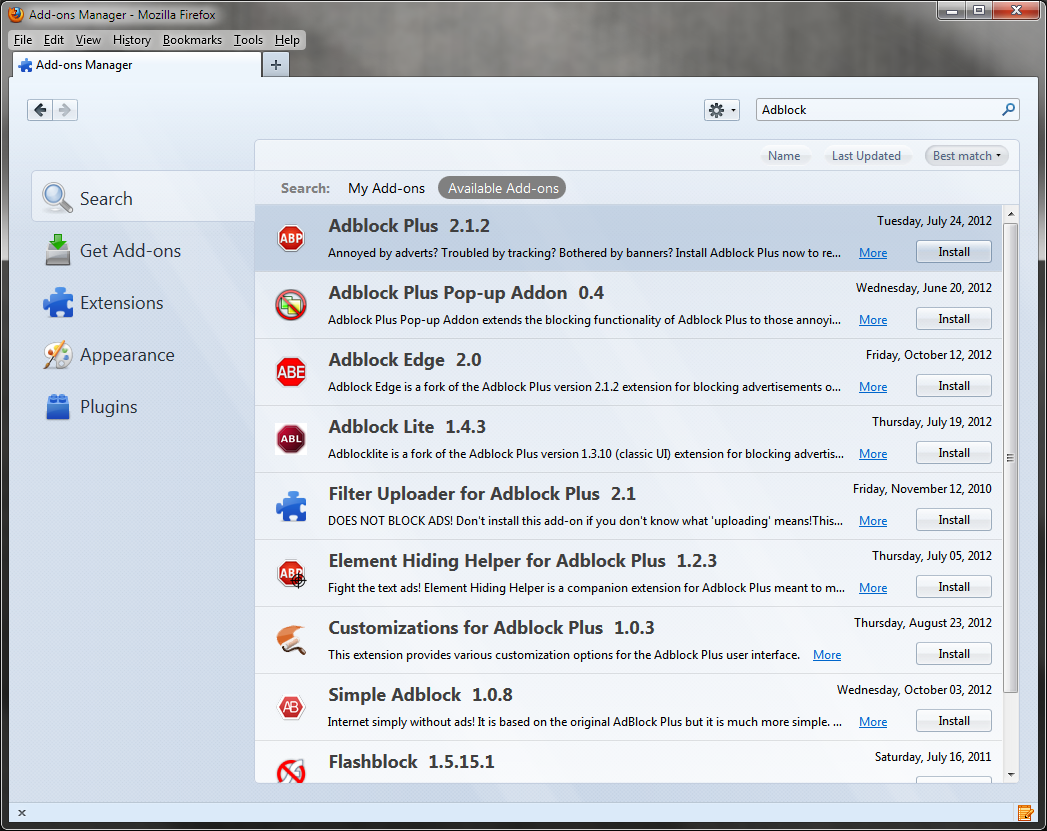Sort results by Name
This screenshot has width=1047, height=831.
(x=783, y=156)
